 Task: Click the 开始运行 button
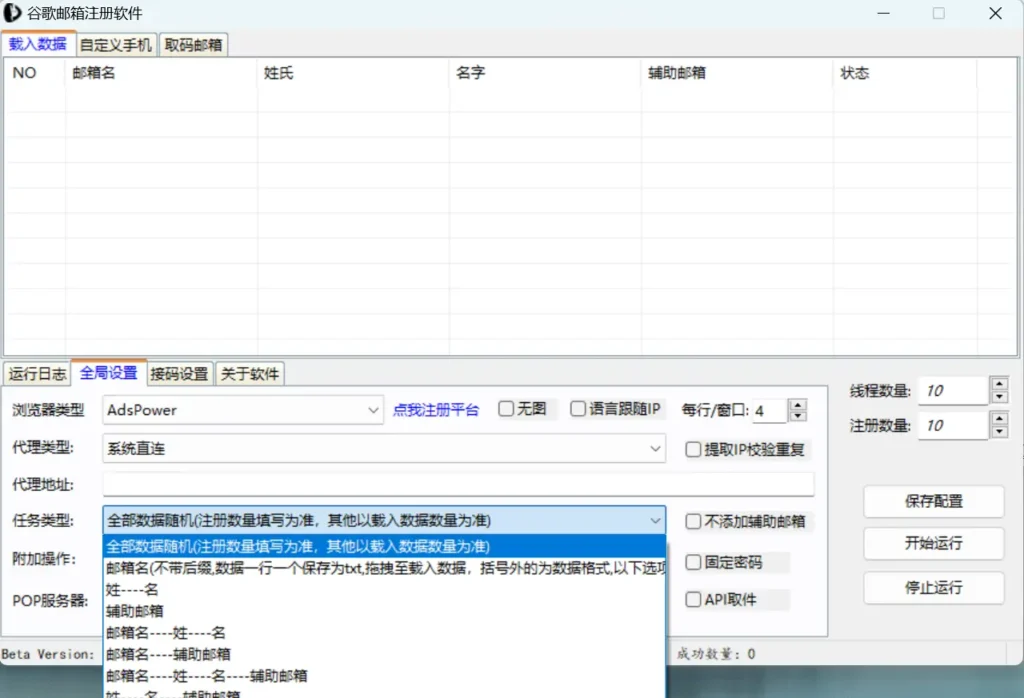(933, 543)
